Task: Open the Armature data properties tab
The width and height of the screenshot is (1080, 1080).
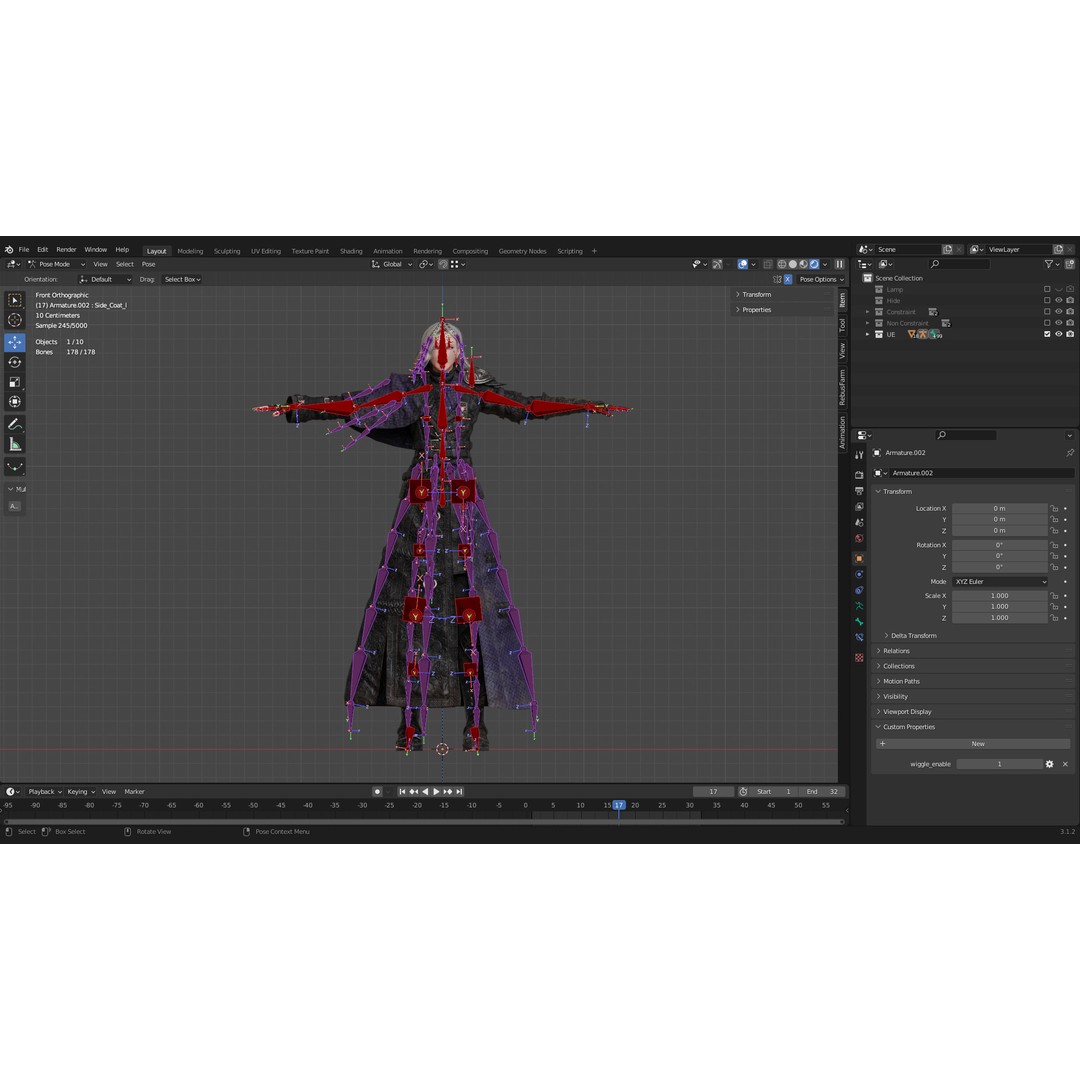Action: pyautogui.click(x=859, y=606)
